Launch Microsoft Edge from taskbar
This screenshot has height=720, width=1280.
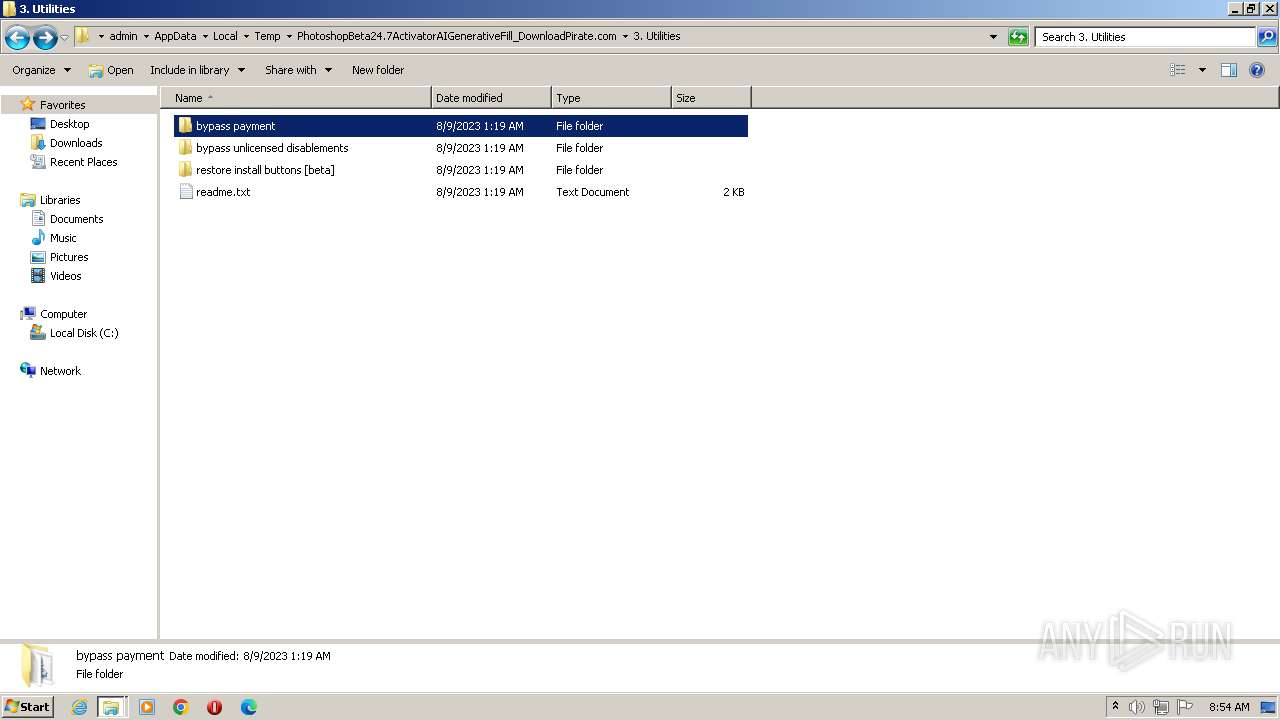click(249, 707)
